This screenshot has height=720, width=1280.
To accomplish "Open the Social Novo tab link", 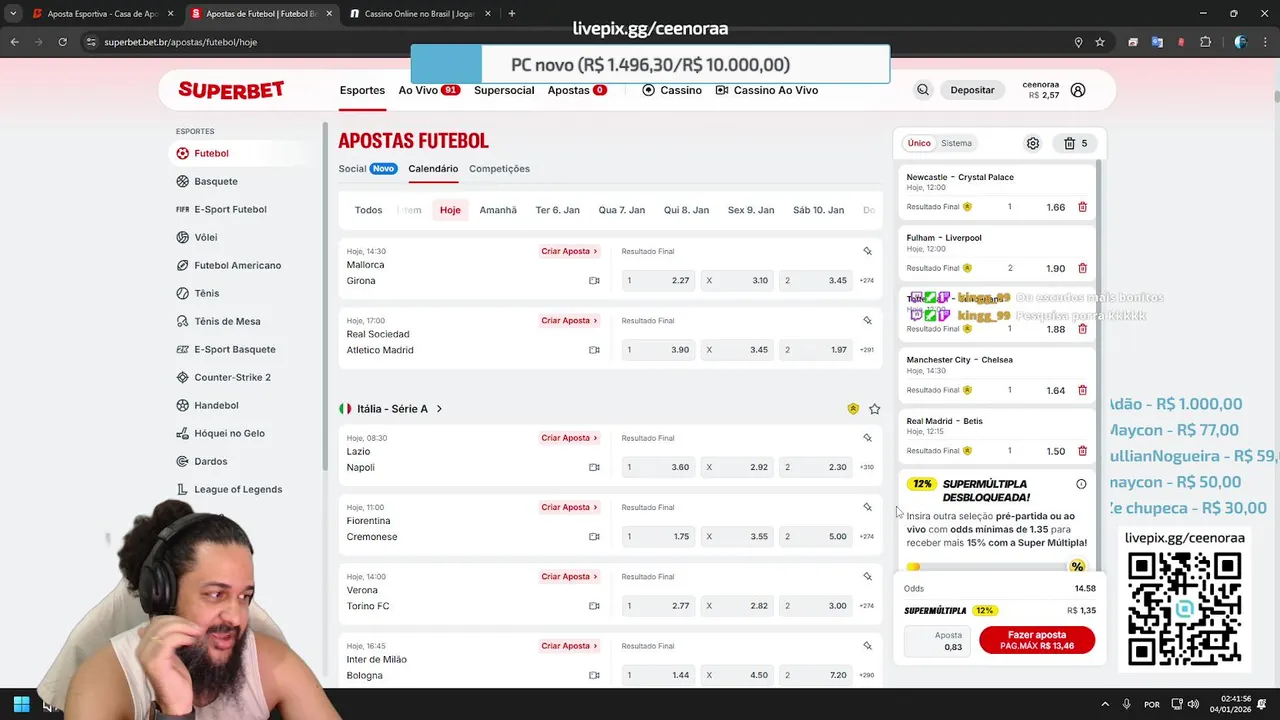I will point(368,169).
